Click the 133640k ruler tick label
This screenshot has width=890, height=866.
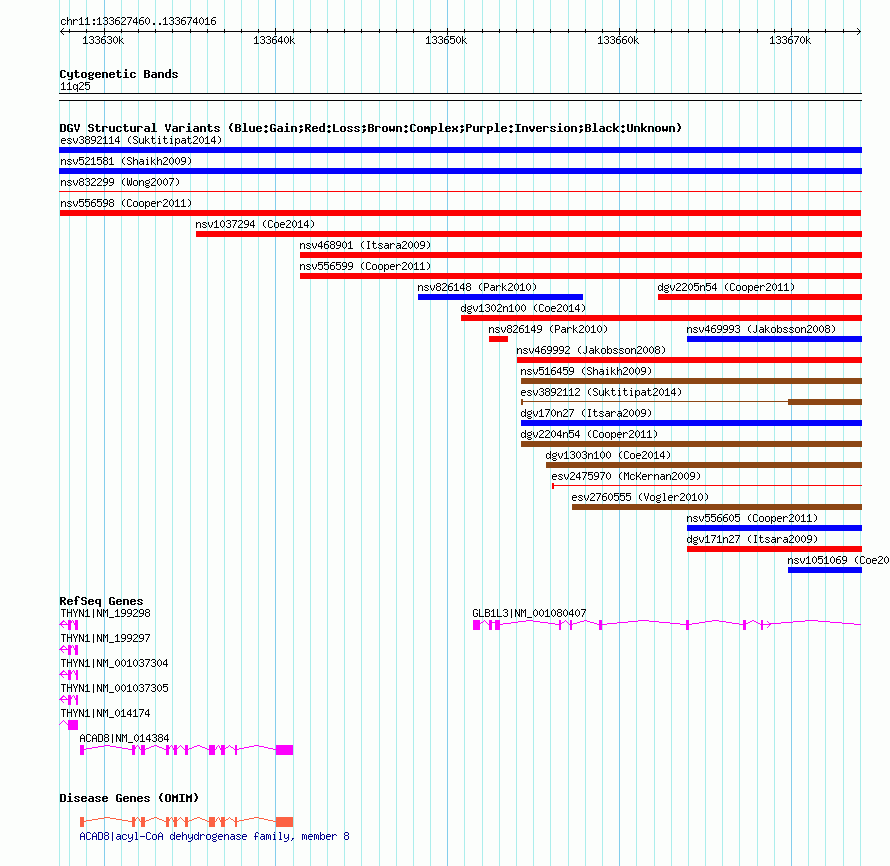point(274,41)
